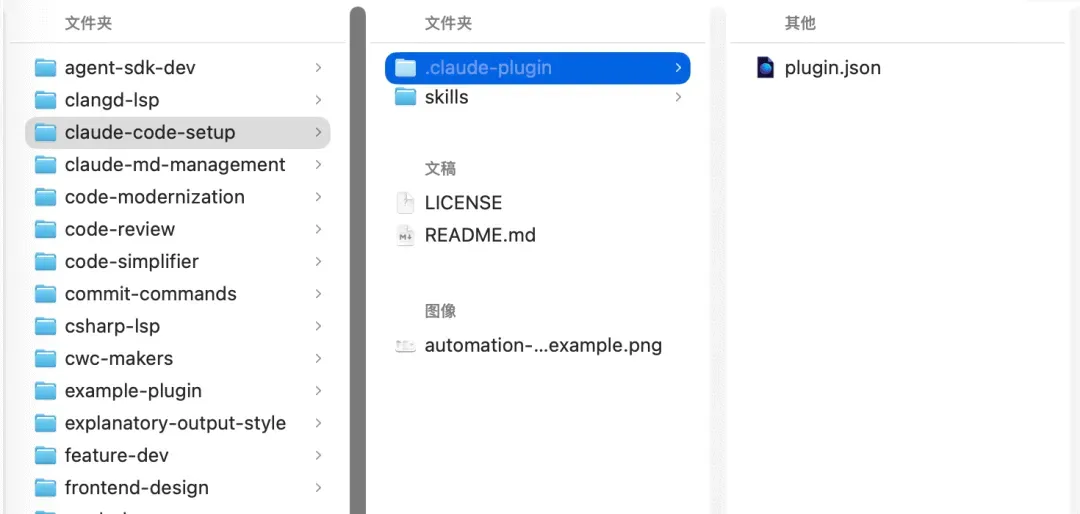Expand clangd-lsp using its chevron
Viewport: 1080px width, 514px height.
pos(318,100)
